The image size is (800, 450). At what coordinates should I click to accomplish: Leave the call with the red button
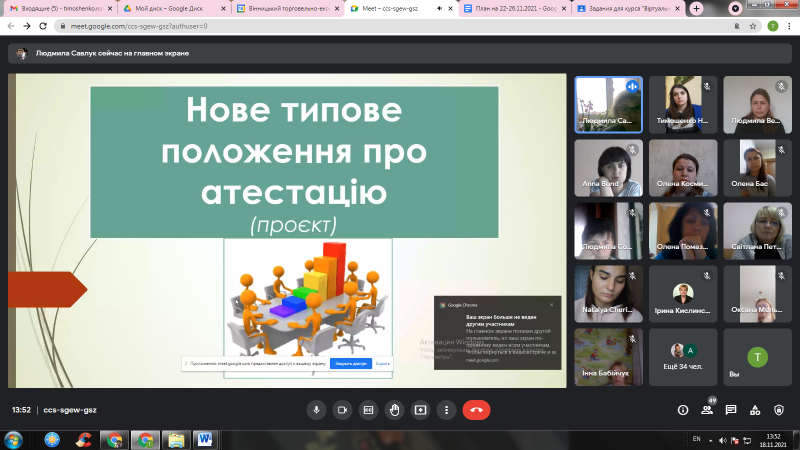(x=476, y=410)
